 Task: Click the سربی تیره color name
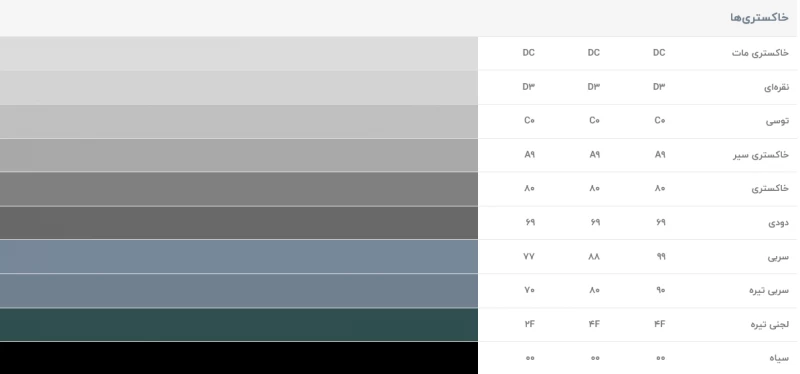pyautogui.click(x=769, y=290)
